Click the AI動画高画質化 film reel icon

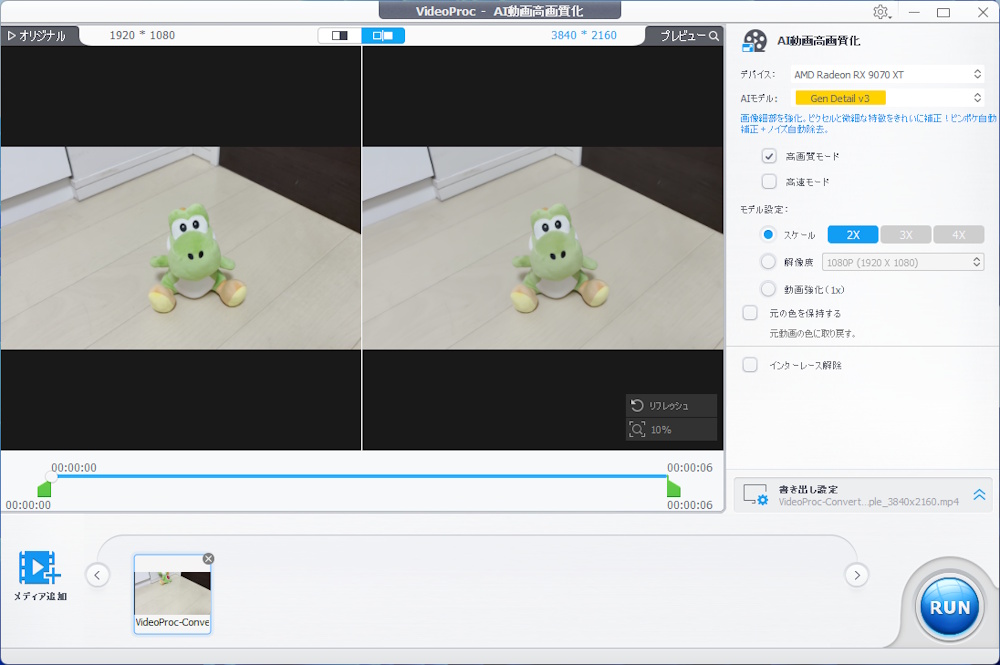[x=754, y=41]
